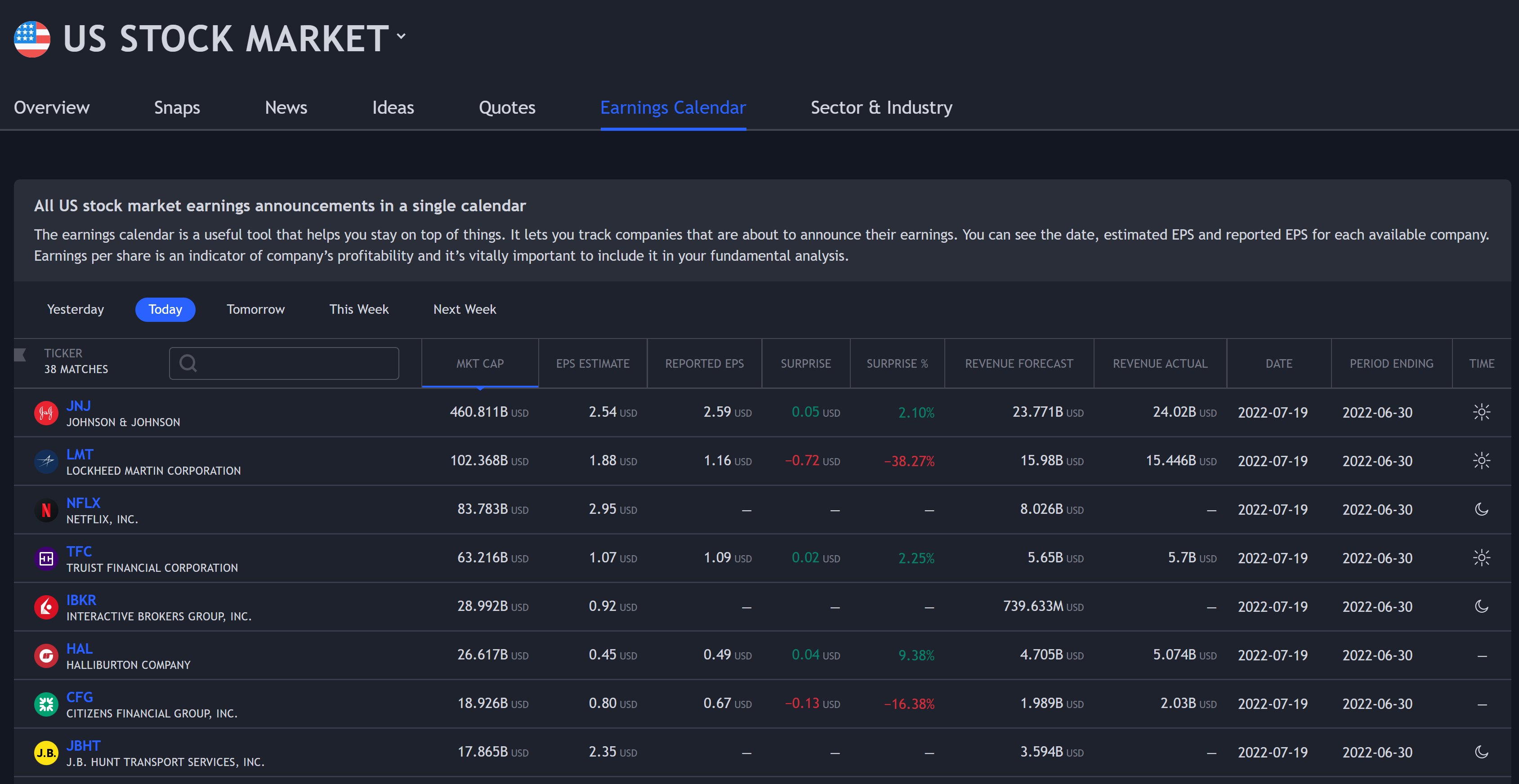Screen dimensions: 1519x784
Task: Click the ticker search input field
Action: click(284, 363)
